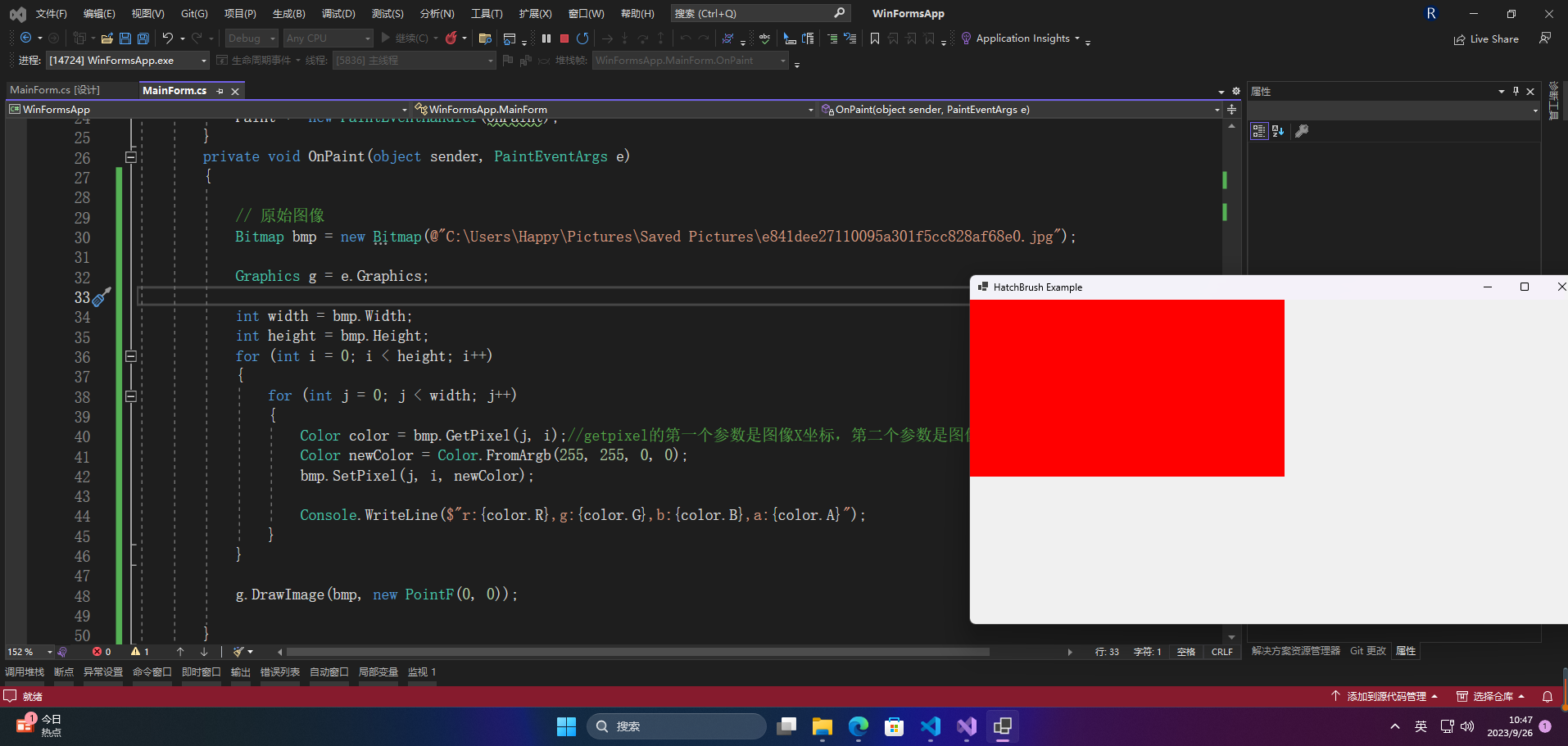Open the Git(G) menu
1568x746 pixels.
[x=194, y=14]
